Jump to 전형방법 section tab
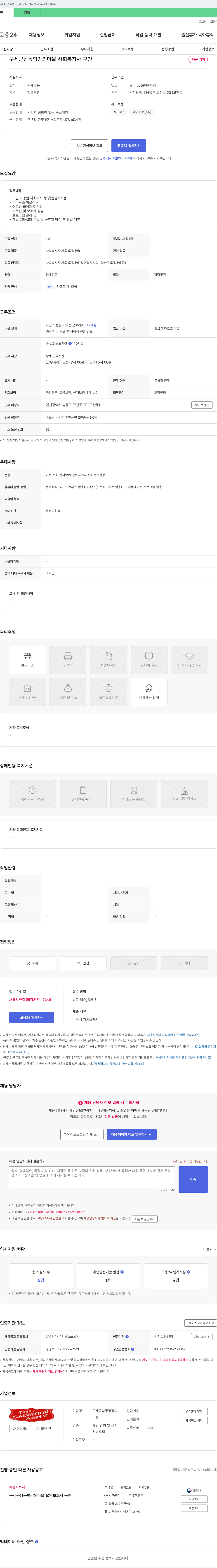Screen dimensions: 217x1568 click(x=168, y=49)
